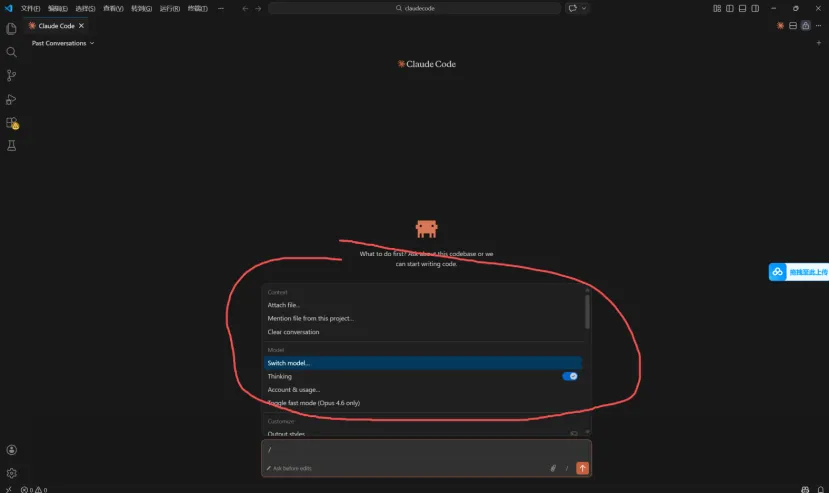Start a new conversation with plus icon
The width and height of the screenshot is (830, 493).
click(x=818, y=43)
